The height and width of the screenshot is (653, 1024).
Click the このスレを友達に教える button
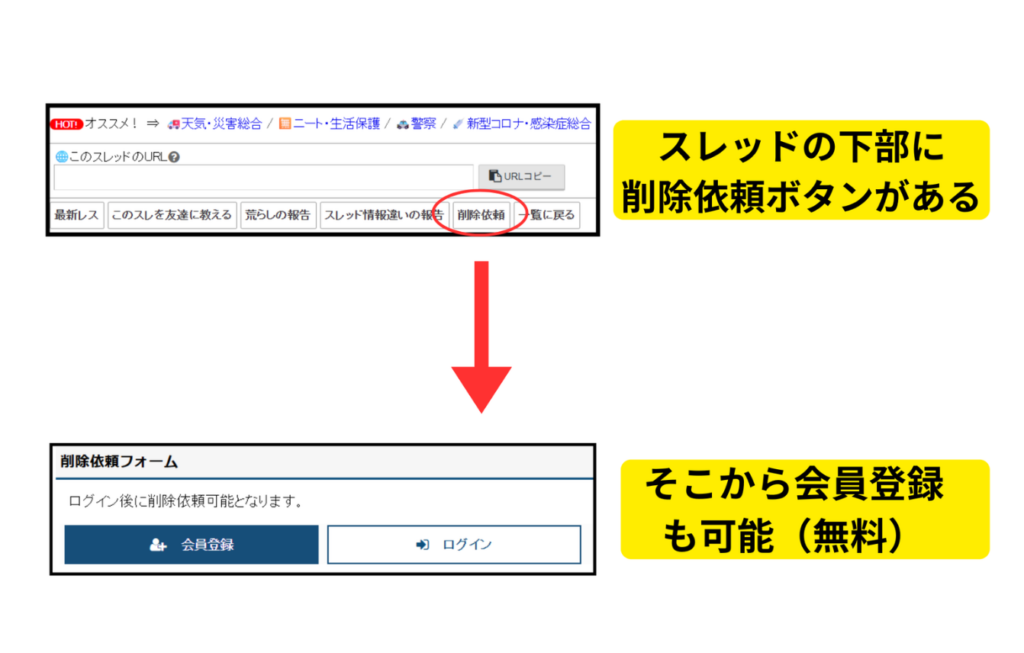tap(172, 215)
